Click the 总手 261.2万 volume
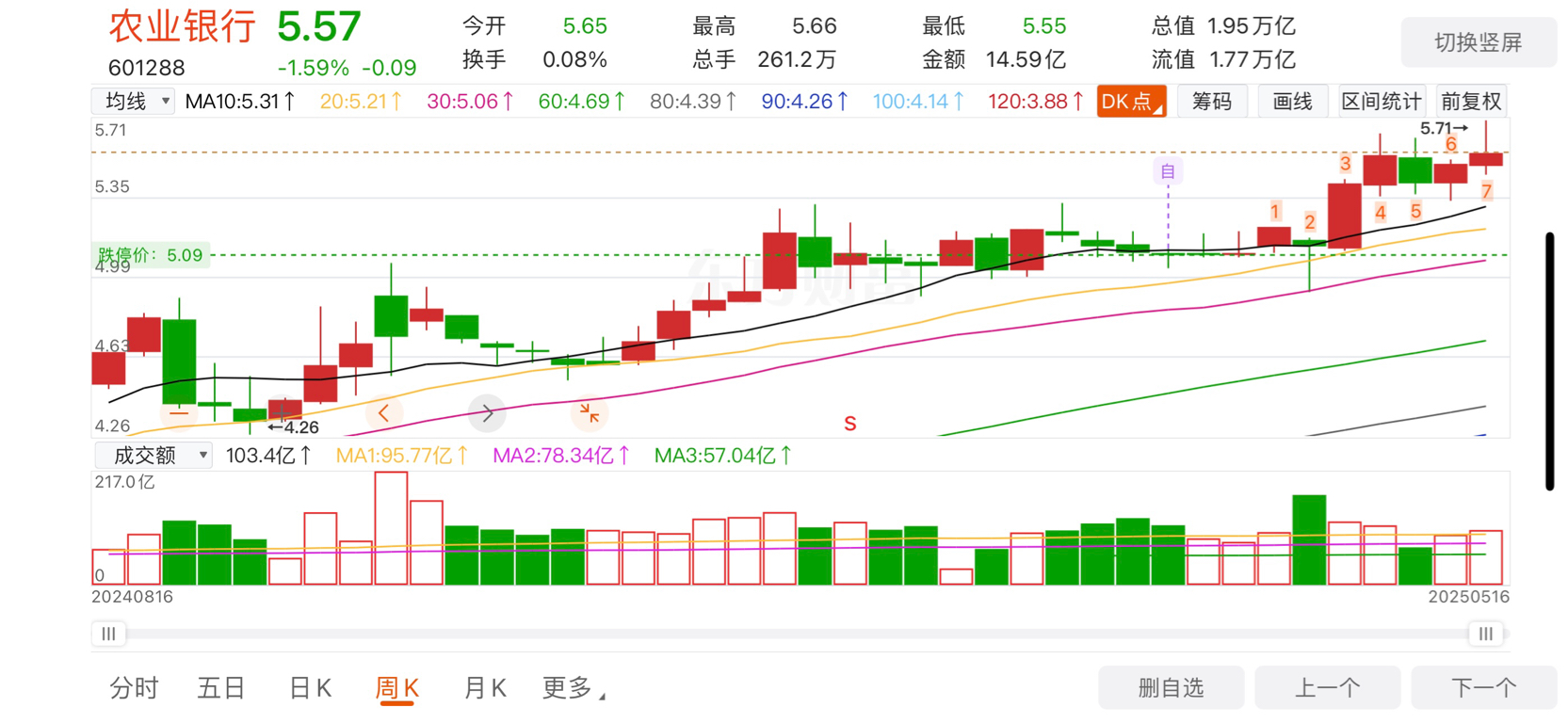This screenshot has height=723, width=1568. point(764,60)
